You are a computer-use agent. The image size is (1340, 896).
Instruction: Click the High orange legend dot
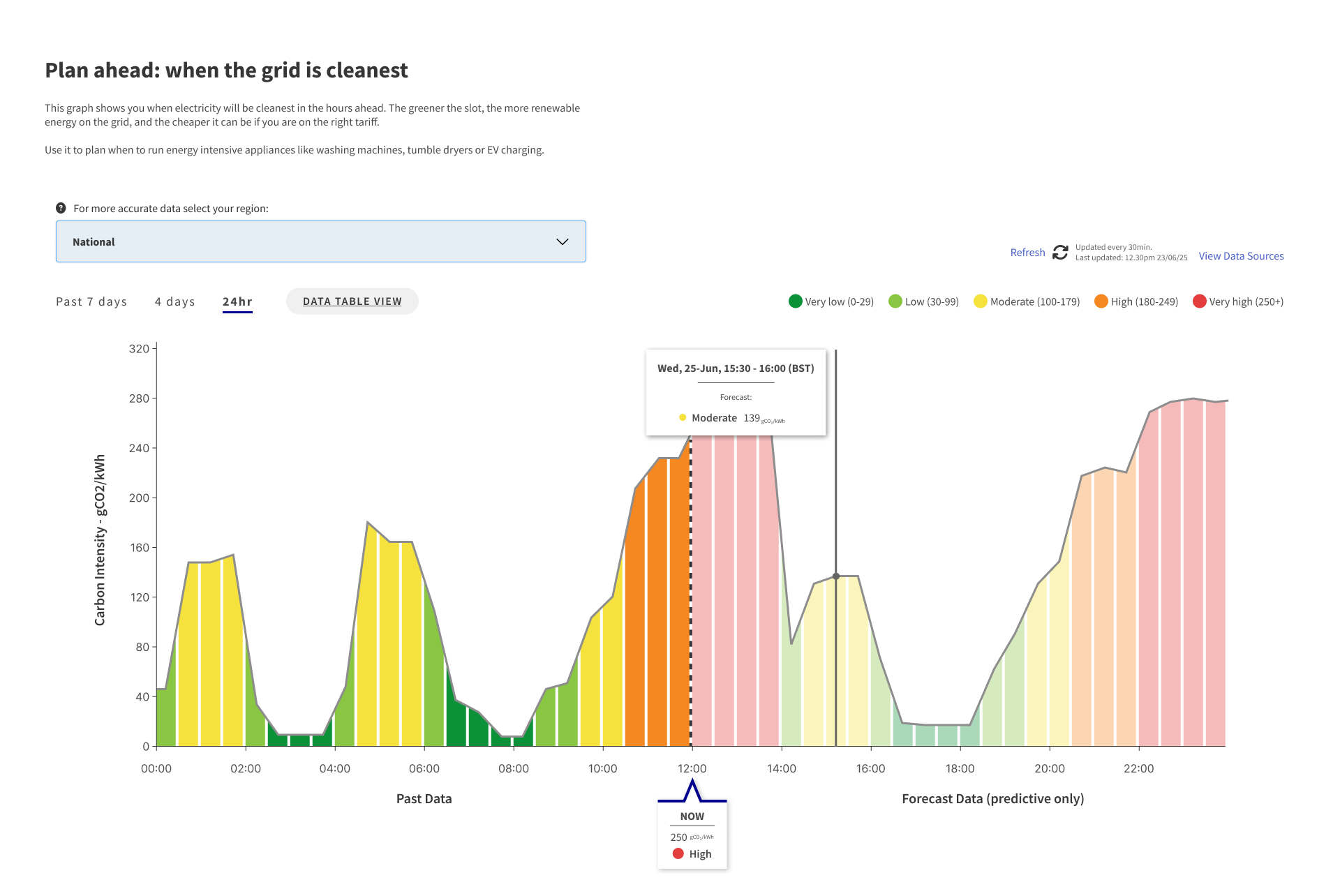click(1101, 301)
